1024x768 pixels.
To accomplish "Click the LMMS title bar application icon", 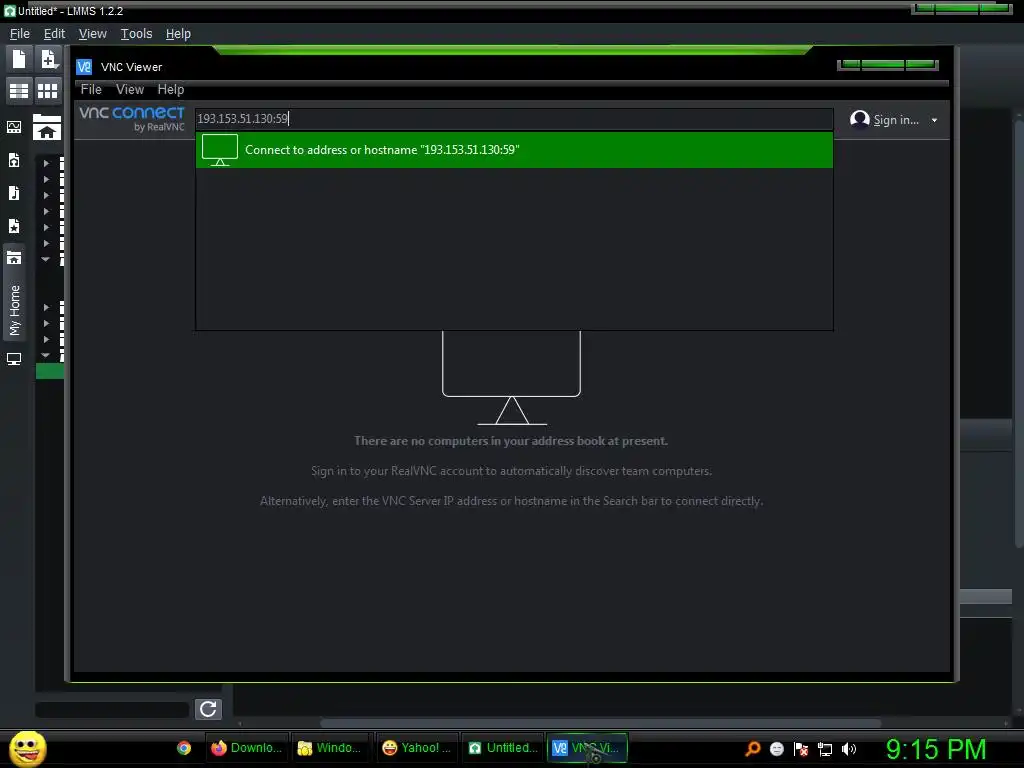I will pos(10,10).
